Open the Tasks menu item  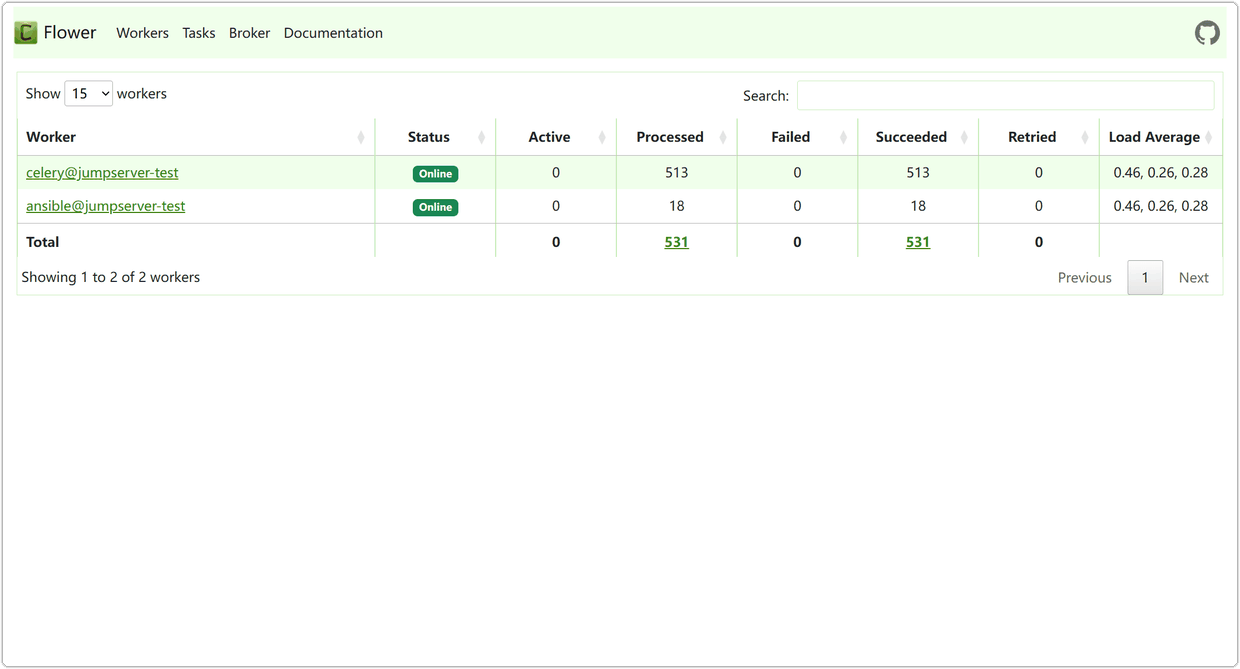point(199,33)
